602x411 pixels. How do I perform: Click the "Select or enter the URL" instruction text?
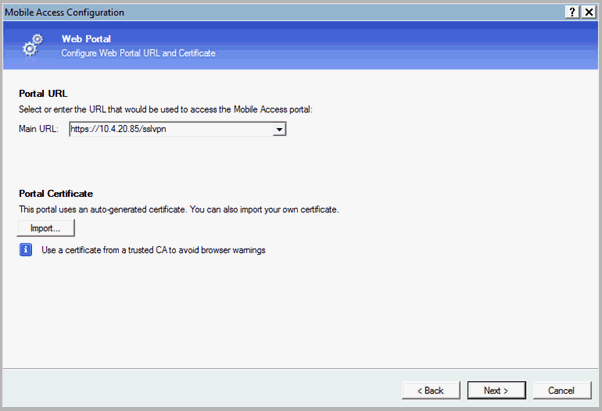(165, 108)
